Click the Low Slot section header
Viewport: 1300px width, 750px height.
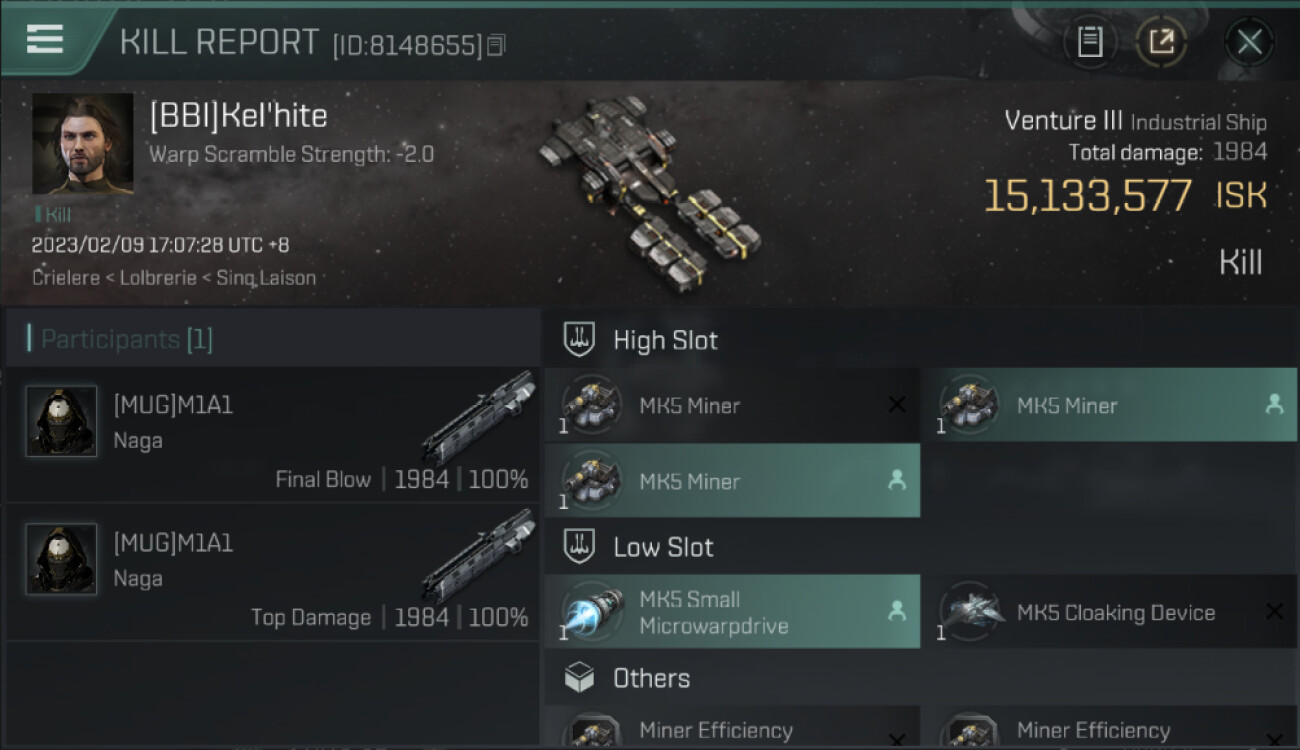click(663, 547)
